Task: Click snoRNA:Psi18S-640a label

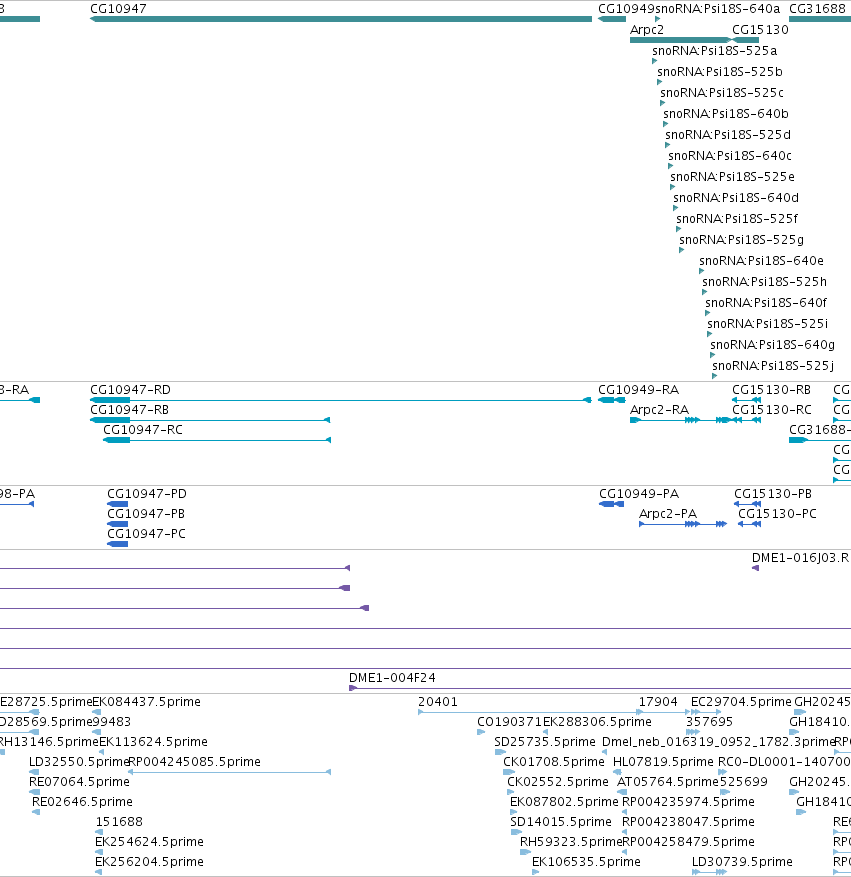Action: pyautogui.click(x=717, y=9)
